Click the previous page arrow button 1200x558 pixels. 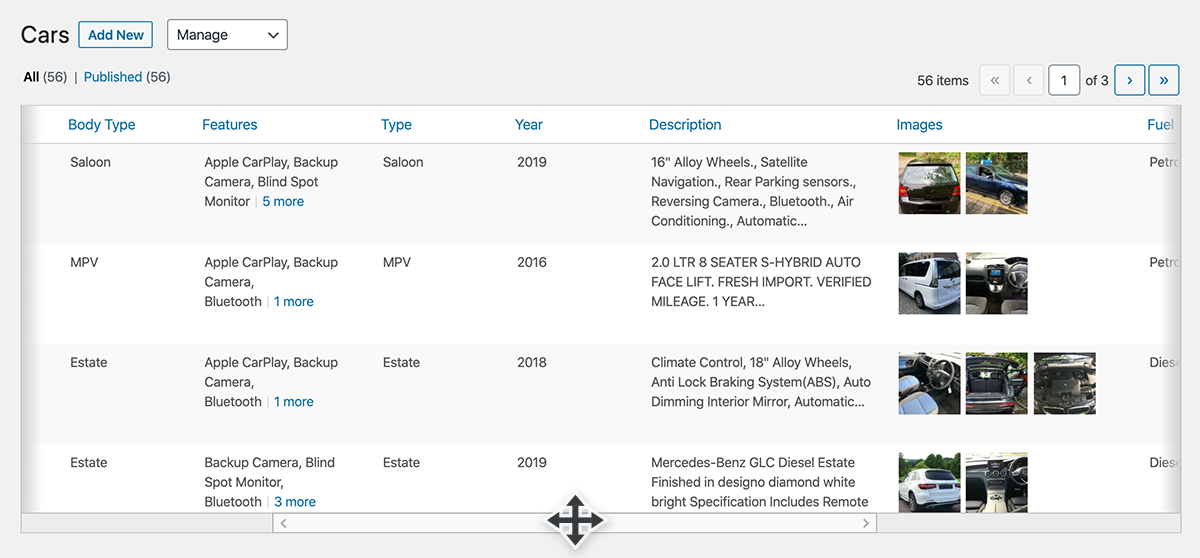point(1028,80)
